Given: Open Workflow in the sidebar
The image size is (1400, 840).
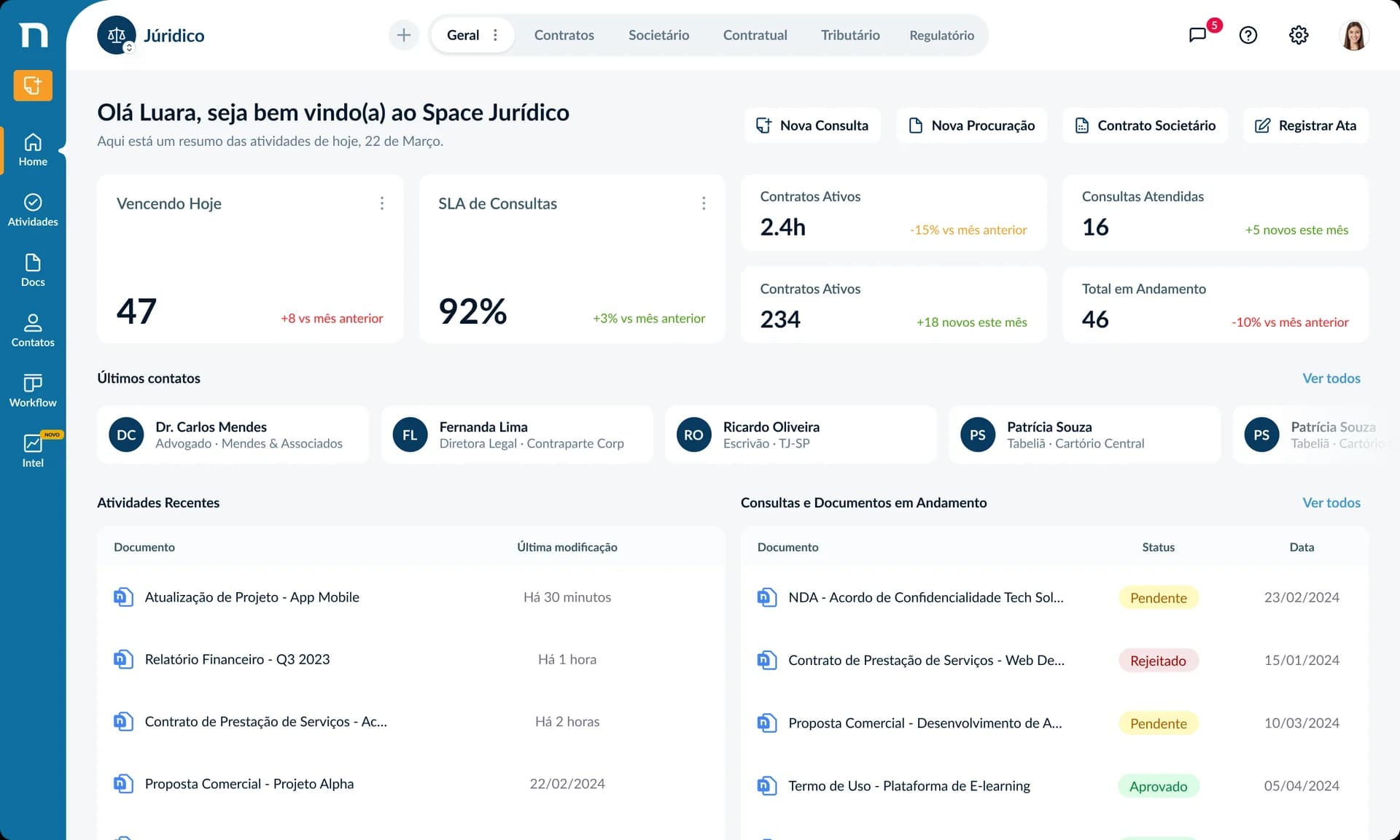Looking at the screenshot, I should (33, 391).
